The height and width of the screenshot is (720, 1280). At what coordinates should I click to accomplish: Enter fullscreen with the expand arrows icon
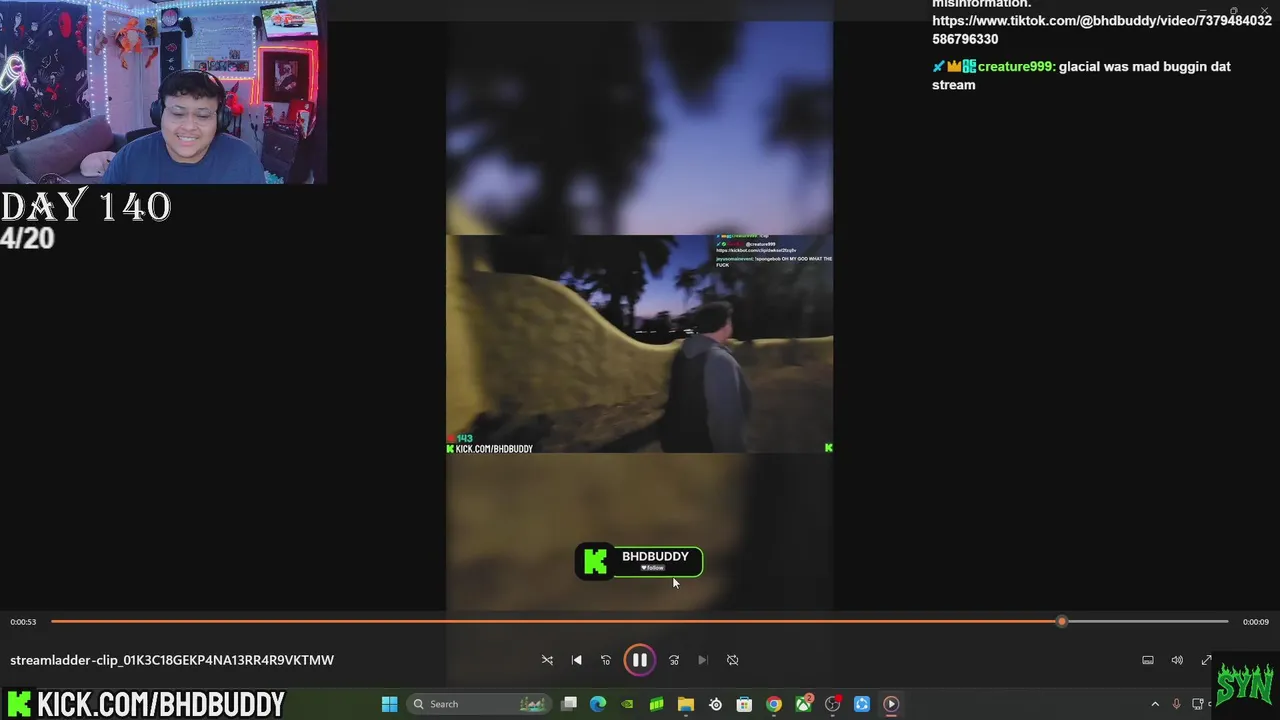1206,660
